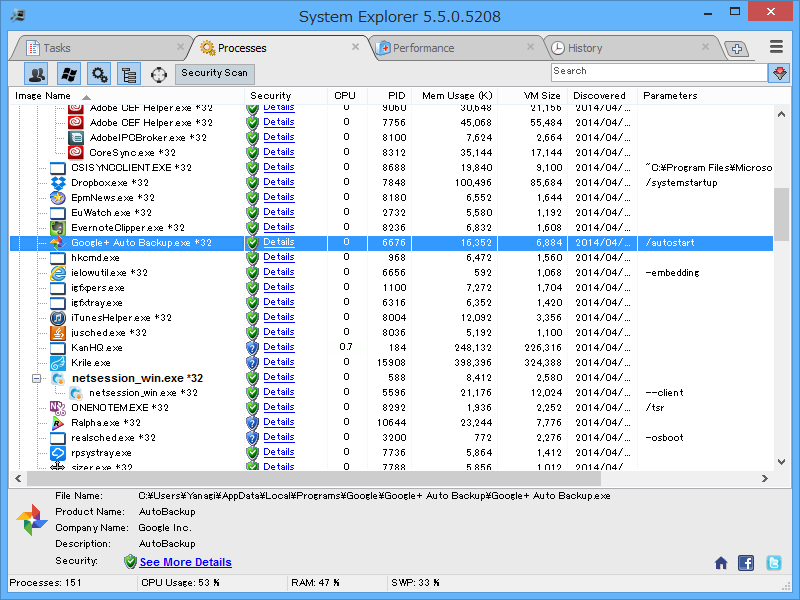The width and height of the screenshot is (800, 600).
Task: Select the users/processes filter icon on toolbar
Action: click(x=36, y=73)
